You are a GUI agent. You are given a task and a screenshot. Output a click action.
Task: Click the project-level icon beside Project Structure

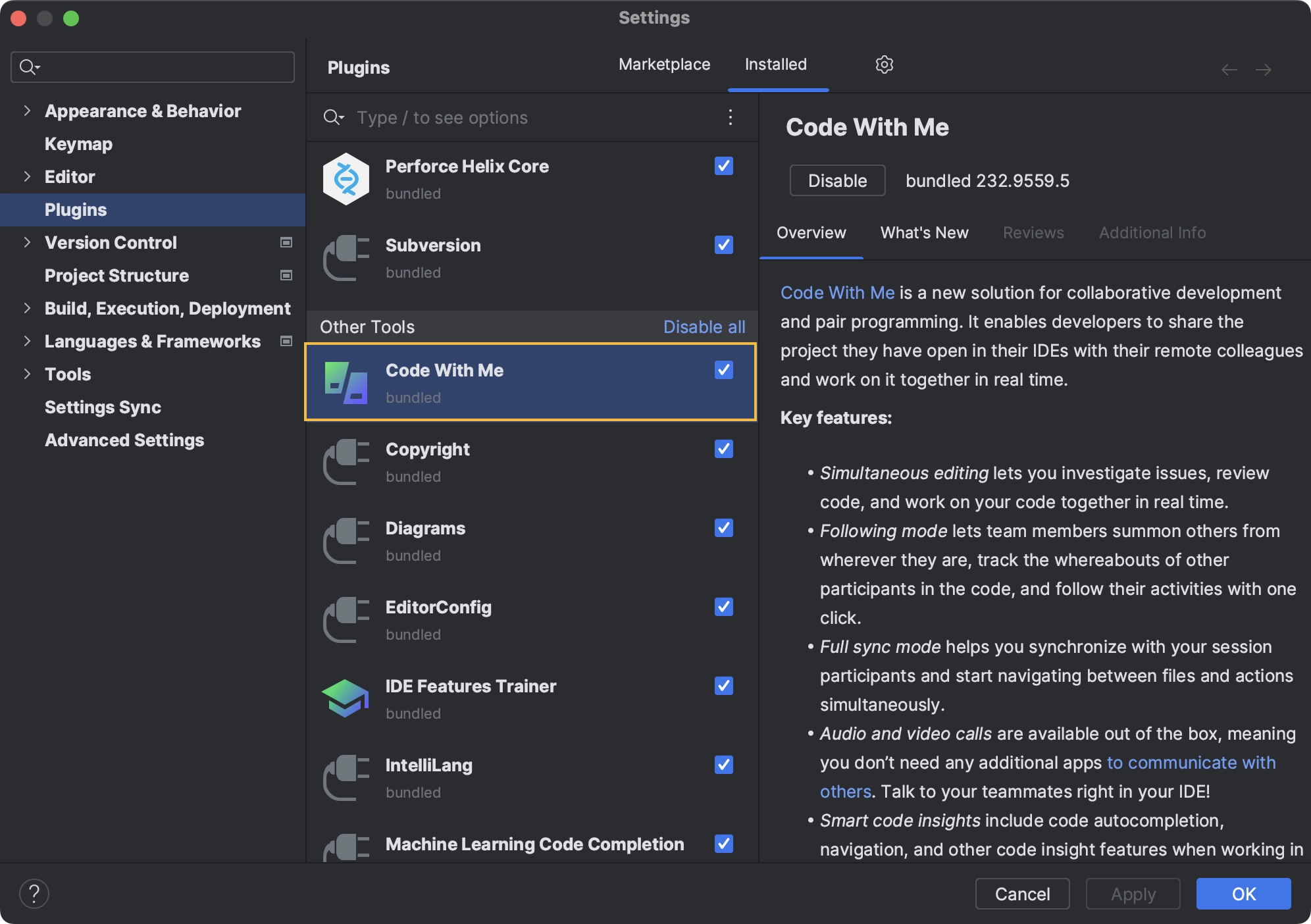tap(286, 275)
